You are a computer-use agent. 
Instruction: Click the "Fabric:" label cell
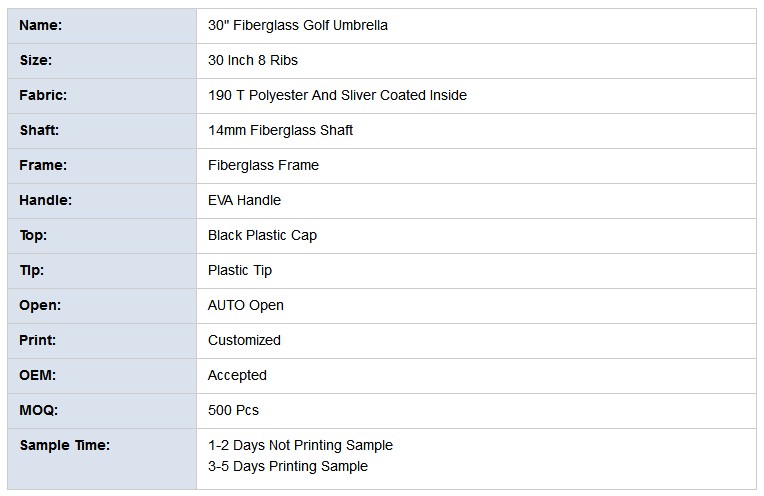pos(102,96)
